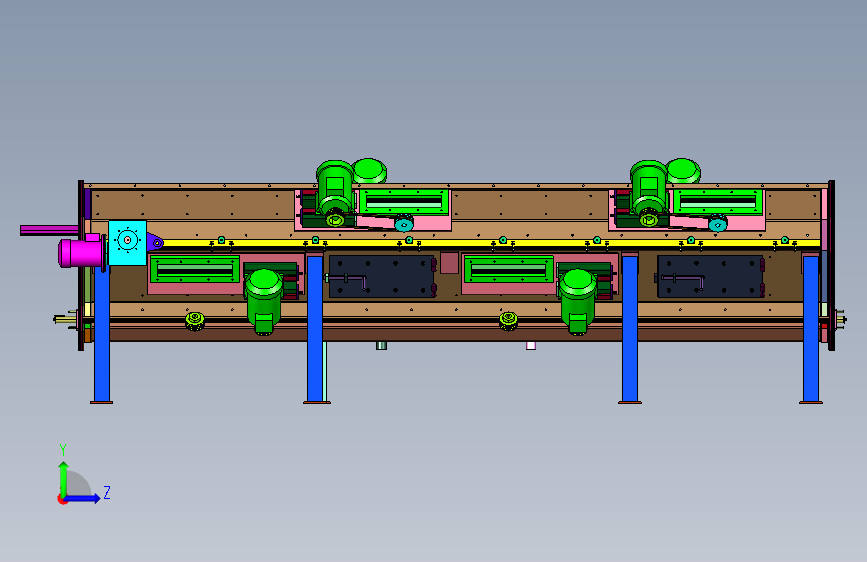Click the small gray-green cylinder under the frame
Image resolution: width=867 pixels, height=562 pixels.
click(381, 346)
